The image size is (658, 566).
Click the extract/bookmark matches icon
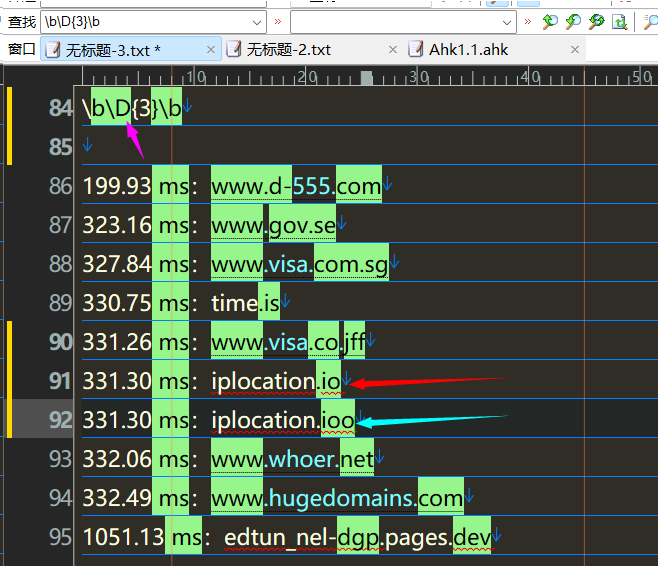click(x=619, y=21)
